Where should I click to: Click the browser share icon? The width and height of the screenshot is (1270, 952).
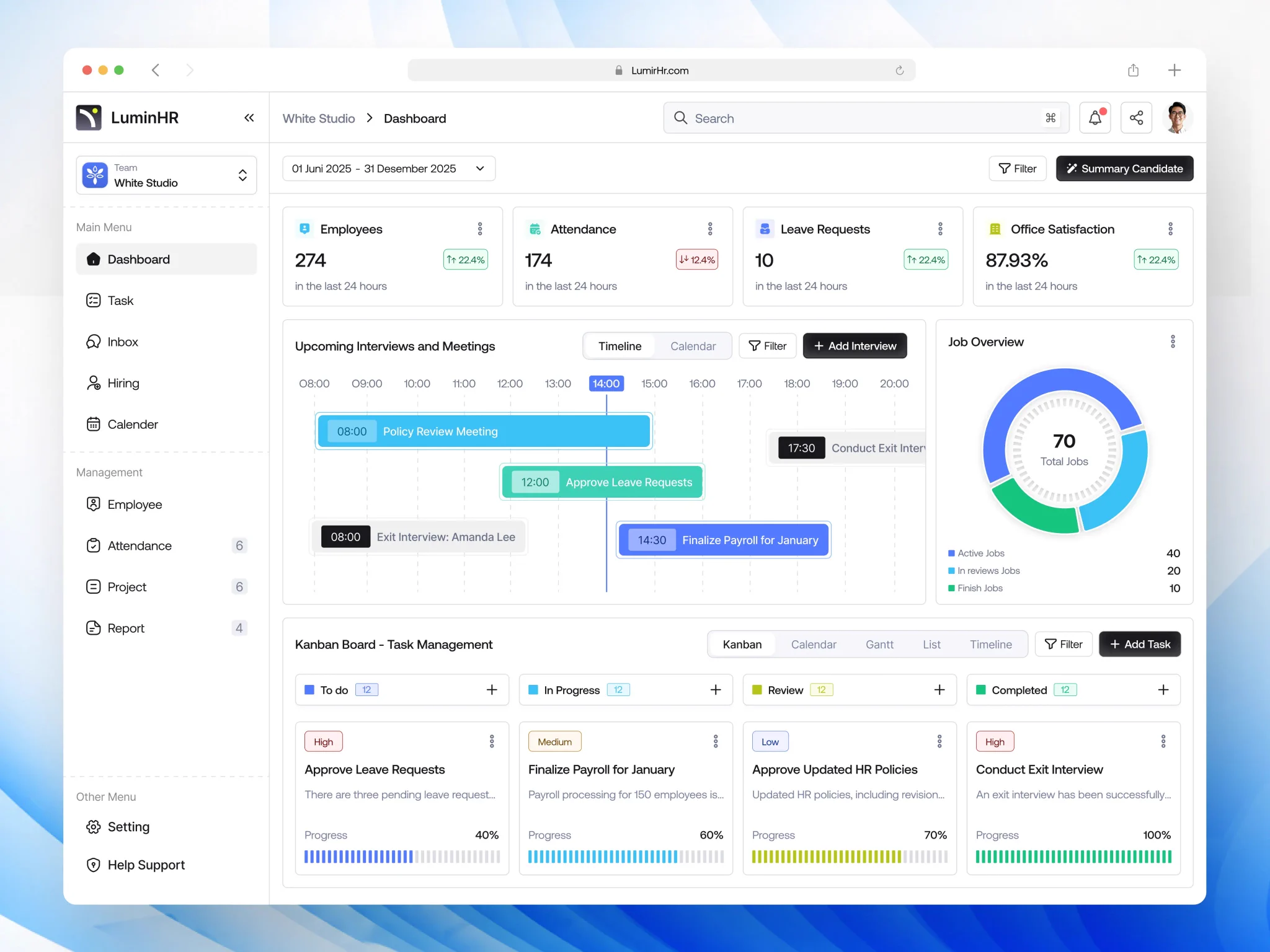[x=1133, y=70]
